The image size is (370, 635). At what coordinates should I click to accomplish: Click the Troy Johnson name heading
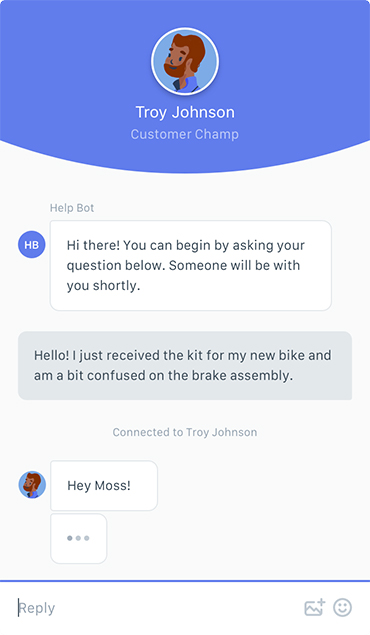(185, 112)
